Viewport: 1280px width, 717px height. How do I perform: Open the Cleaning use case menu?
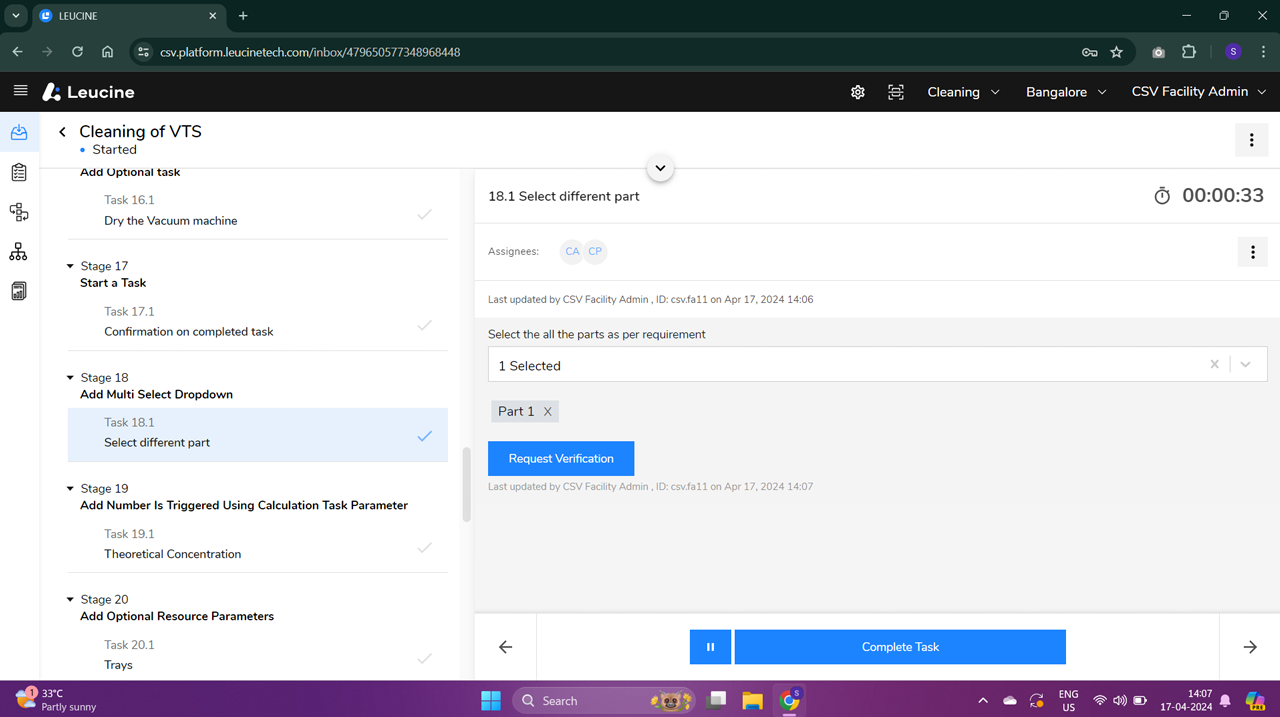point(962,92)
